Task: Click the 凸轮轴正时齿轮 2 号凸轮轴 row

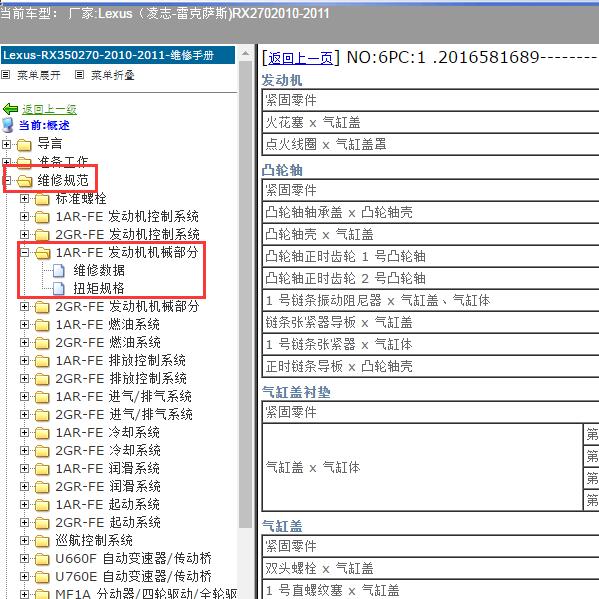Action: tap(431, 278)
